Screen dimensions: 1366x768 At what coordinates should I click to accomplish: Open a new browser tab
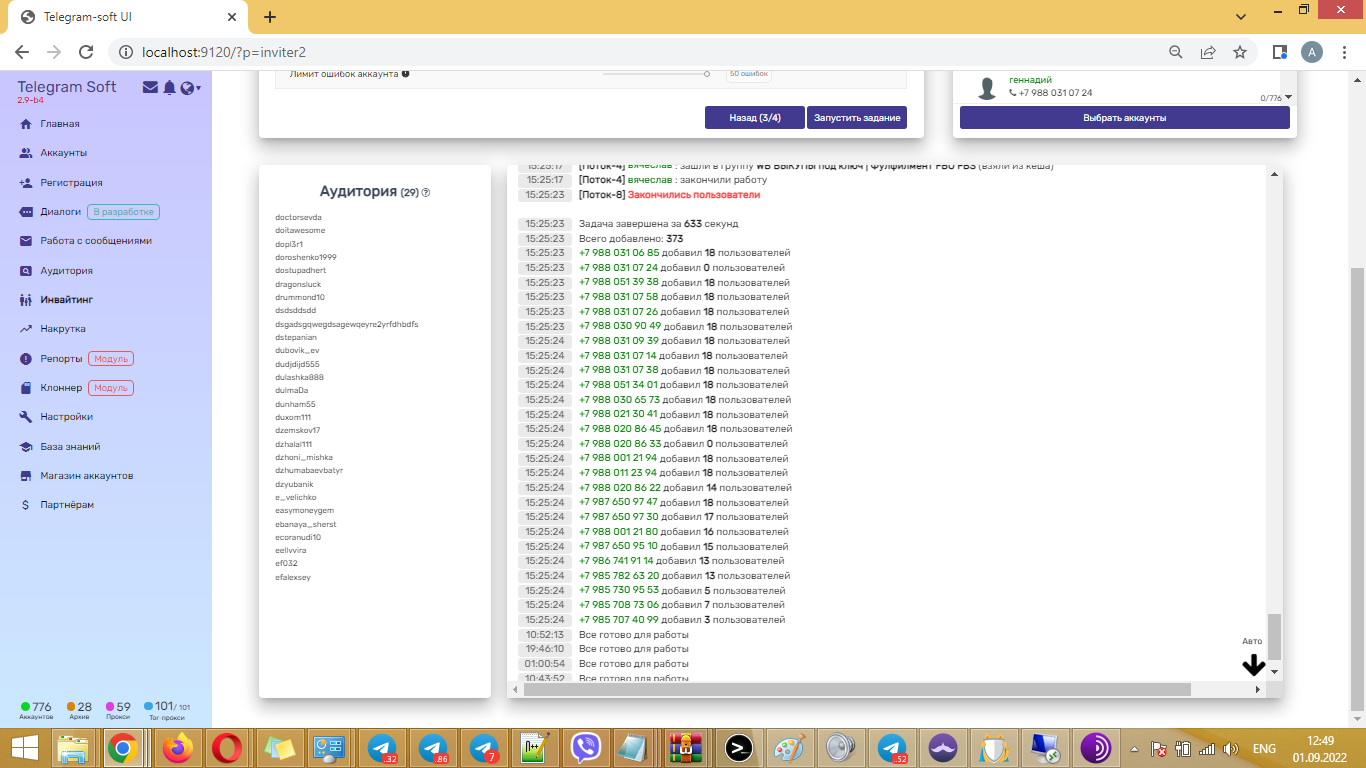(x=270, y=17)
